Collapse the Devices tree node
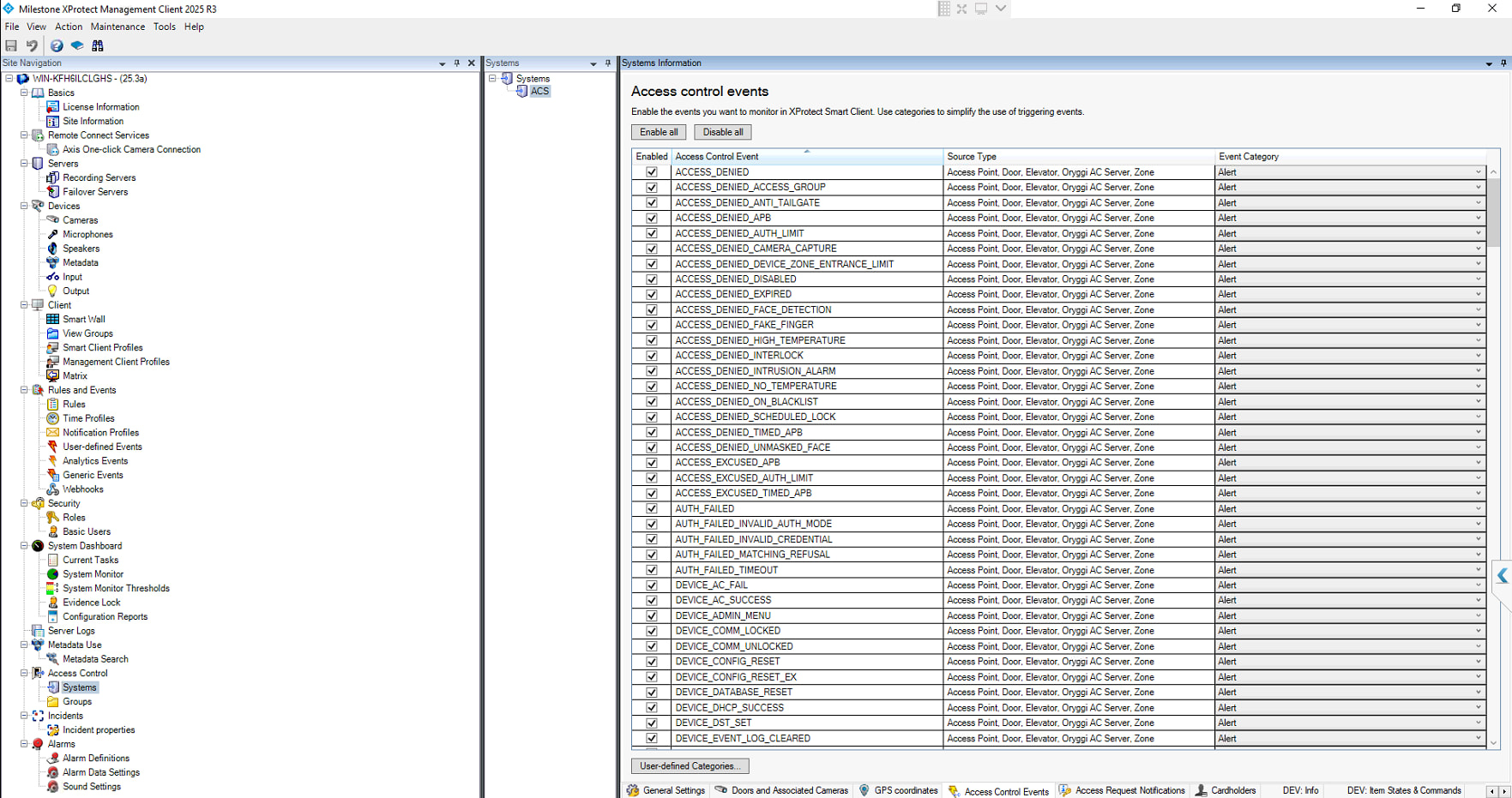The image size is (1512, 798). (24, 206)
